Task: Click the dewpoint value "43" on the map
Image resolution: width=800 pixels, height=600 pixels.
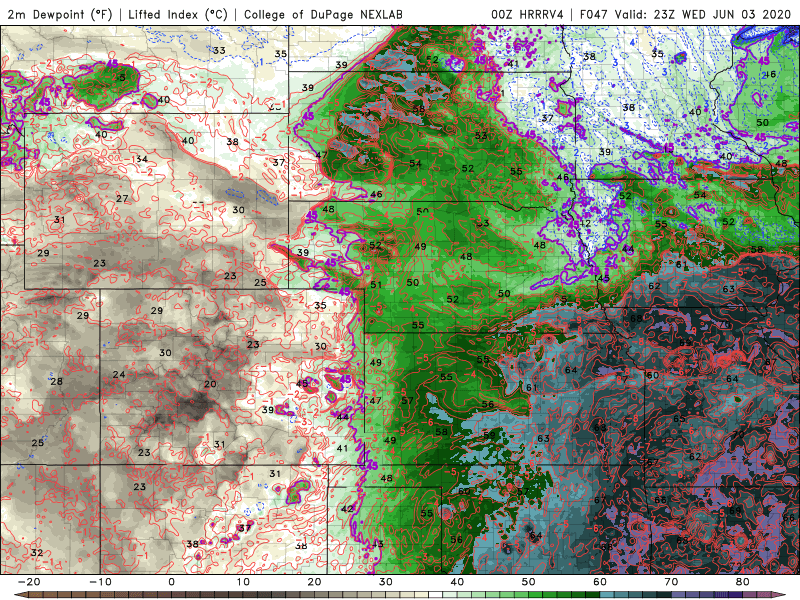Action: (x=377, y=544)
